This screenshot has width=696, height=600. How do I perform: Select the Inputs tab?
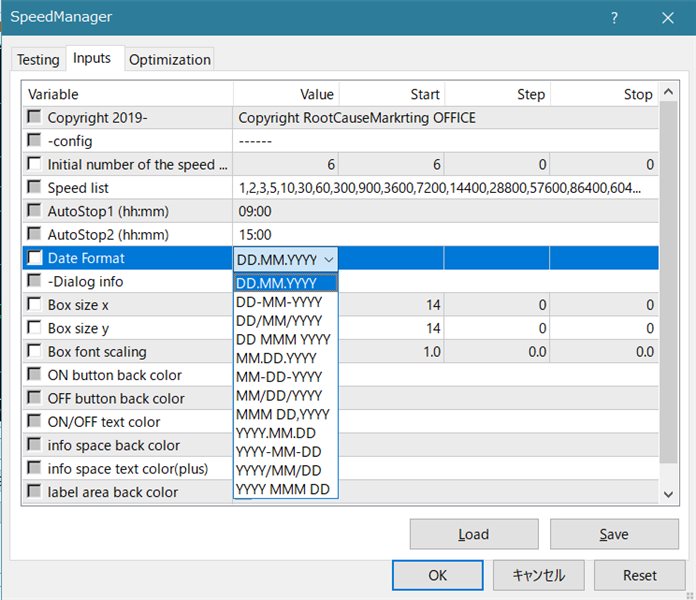(x=92, y=58)
